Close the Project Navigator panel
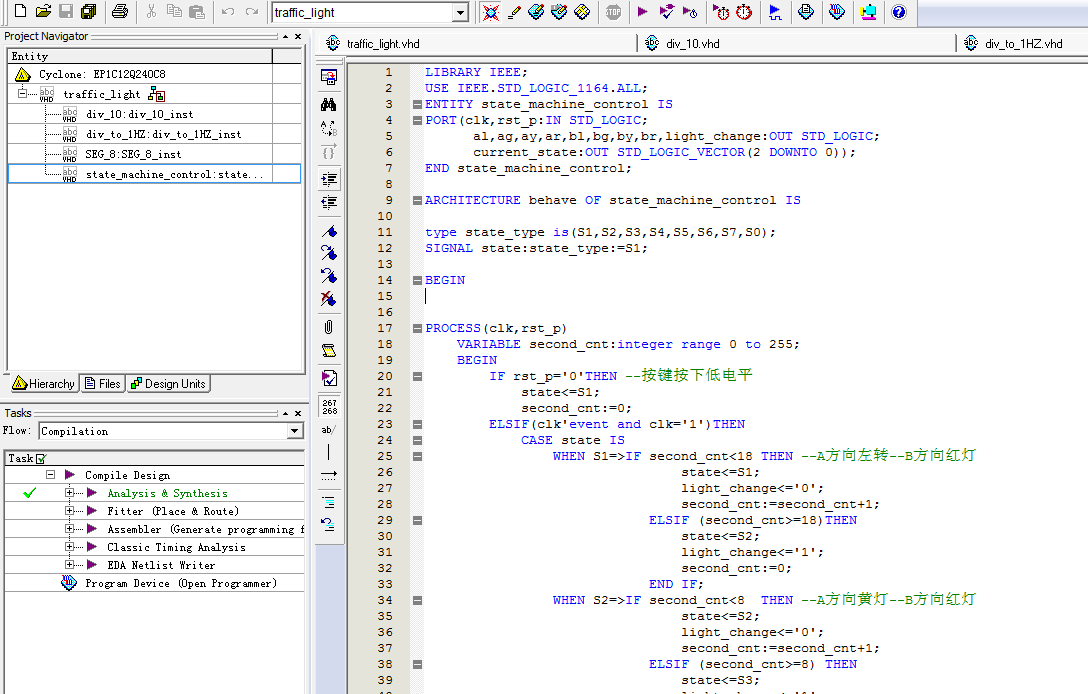Image resolution: width=1088 pixels, height=694 pixels. (297, 36)
